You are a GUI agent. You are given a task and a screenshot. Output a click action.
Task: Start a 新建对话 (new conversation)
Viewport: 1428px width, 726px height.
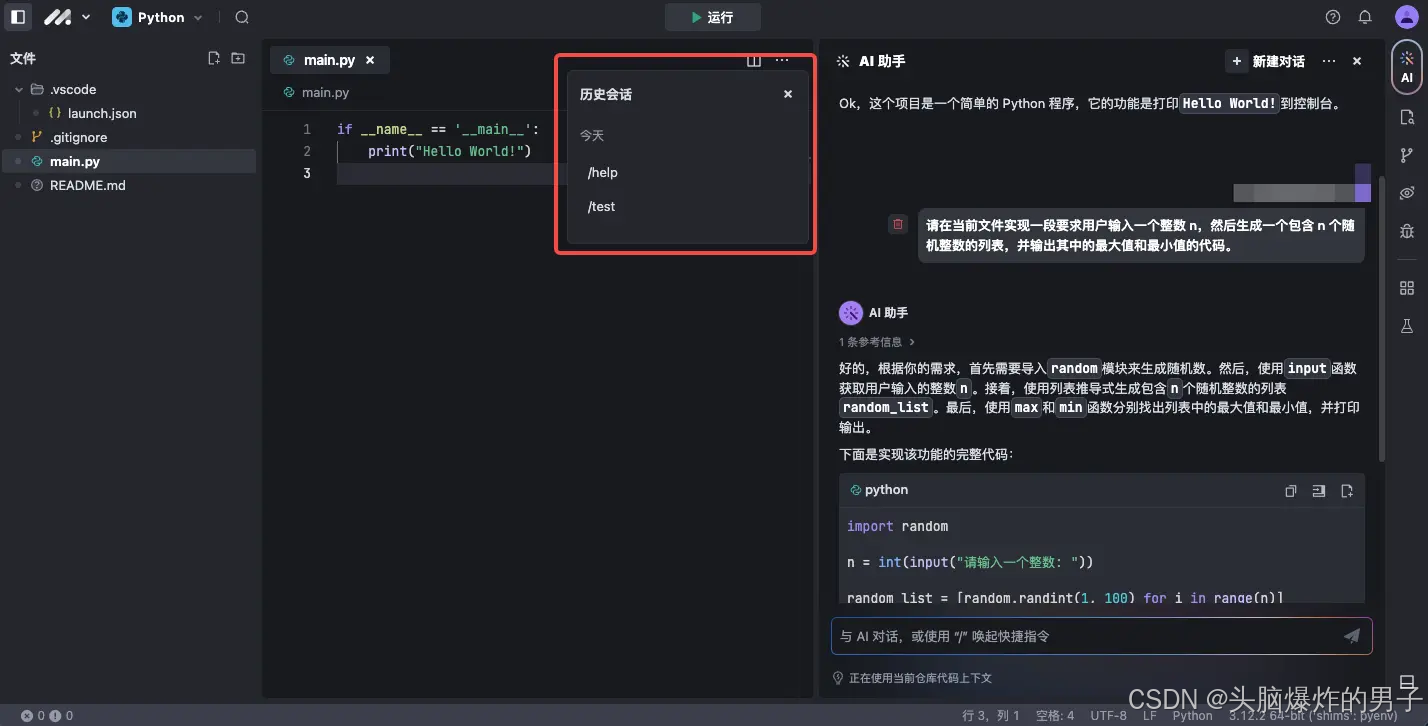[1268, 61]
